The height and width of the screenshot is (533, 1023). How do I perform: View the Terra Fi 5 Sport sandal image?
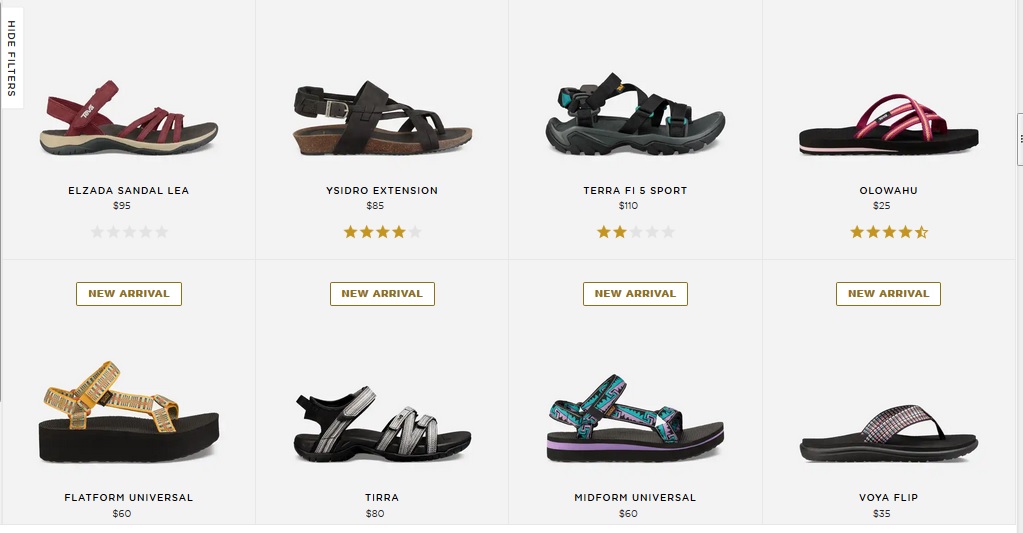tap(635, 114)
